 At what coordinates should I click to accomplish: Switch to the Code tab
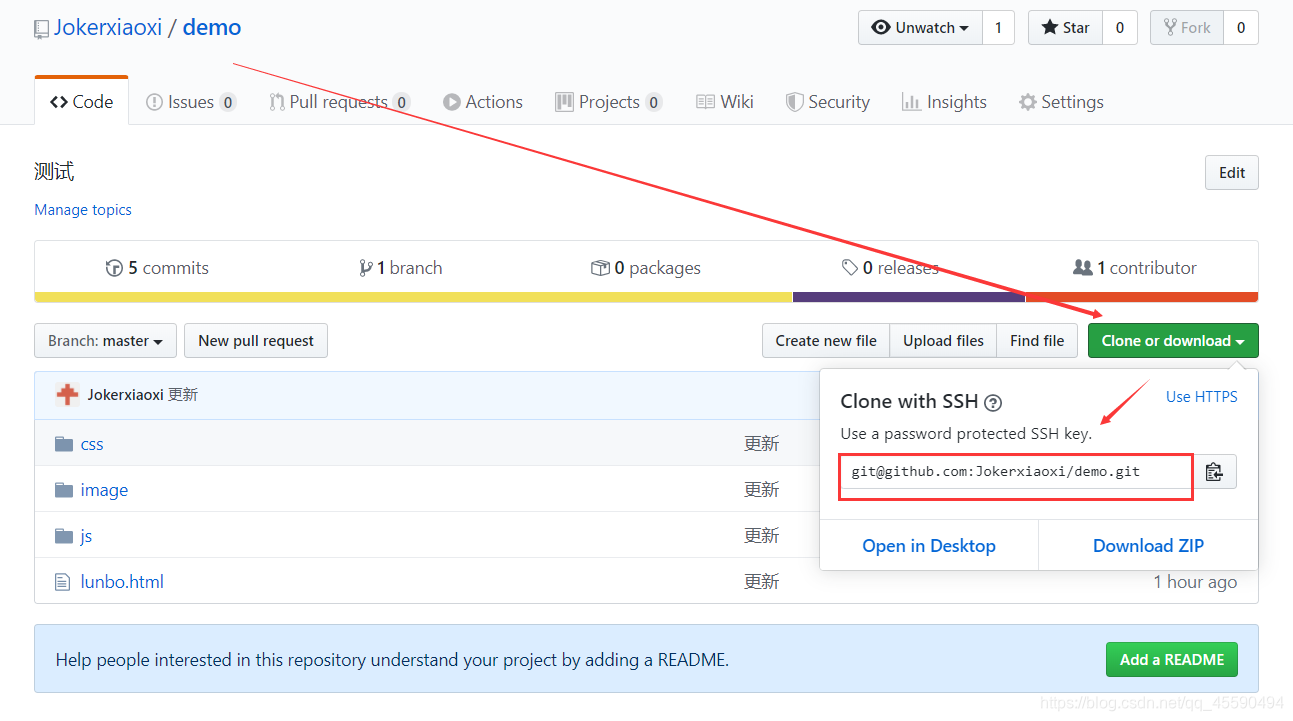coord(82,102)
